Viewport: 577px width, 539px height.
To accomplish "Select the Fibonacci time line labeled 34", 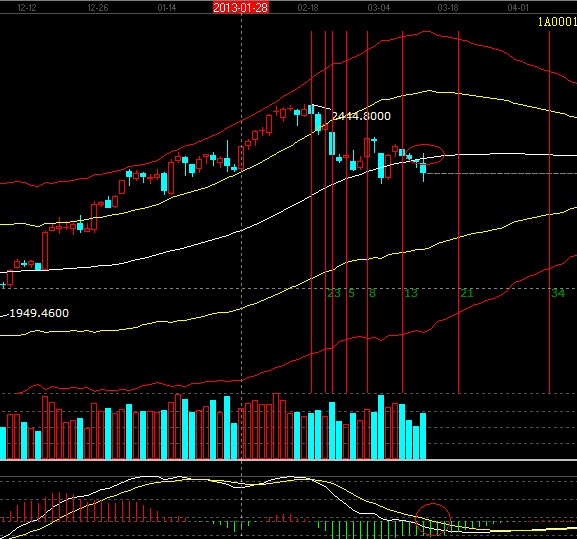I will coord(549,212).
